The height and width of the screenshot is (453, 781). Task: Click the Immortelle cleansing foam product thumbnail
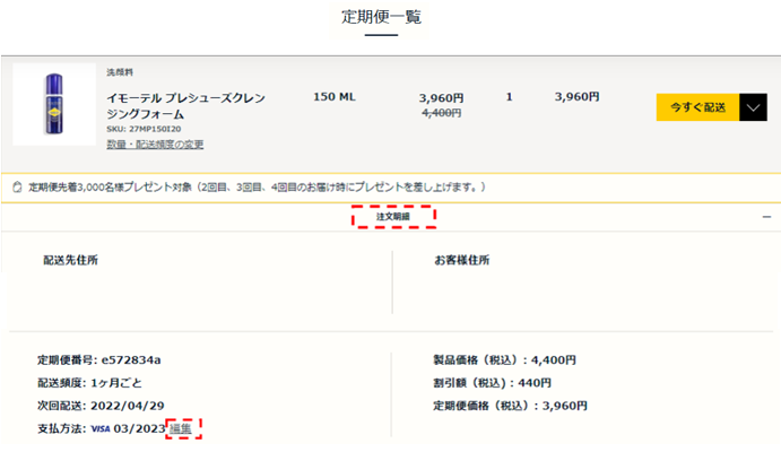point(55,106)
